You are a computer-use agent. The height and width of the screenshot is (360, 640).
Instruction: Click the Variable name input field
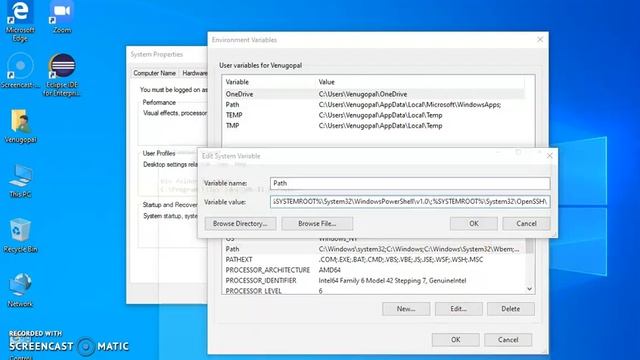tap(410, 183)
